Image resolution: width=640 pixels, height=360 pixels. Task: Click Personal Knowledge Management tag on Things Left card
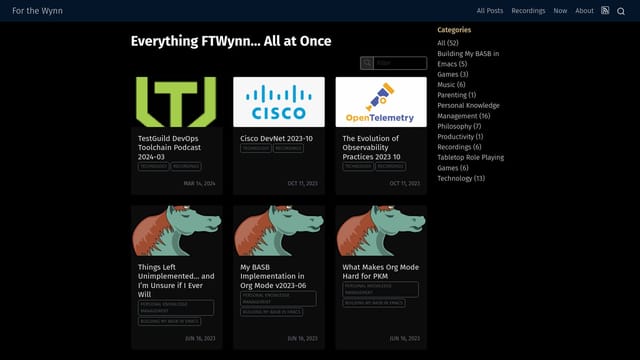click(x=176, y=307)
